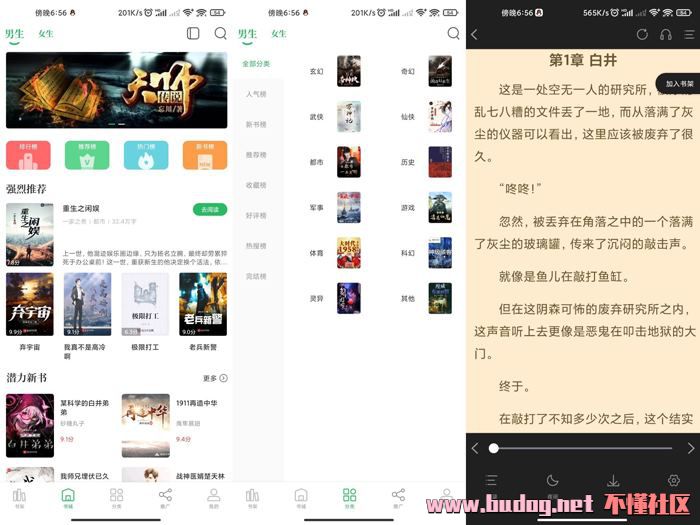The height and width of the screenshot is (525, 700).
Task: Open the reader's top-right menu icon
Action: 689,34
